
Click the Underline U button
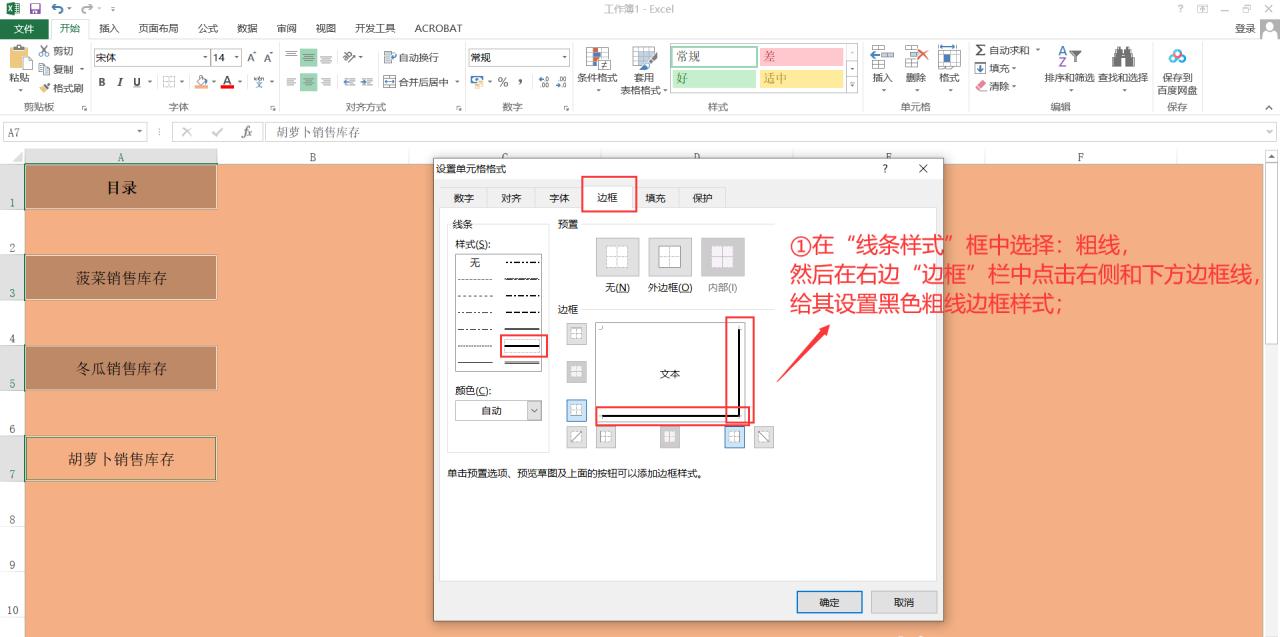tap(136, 82)
